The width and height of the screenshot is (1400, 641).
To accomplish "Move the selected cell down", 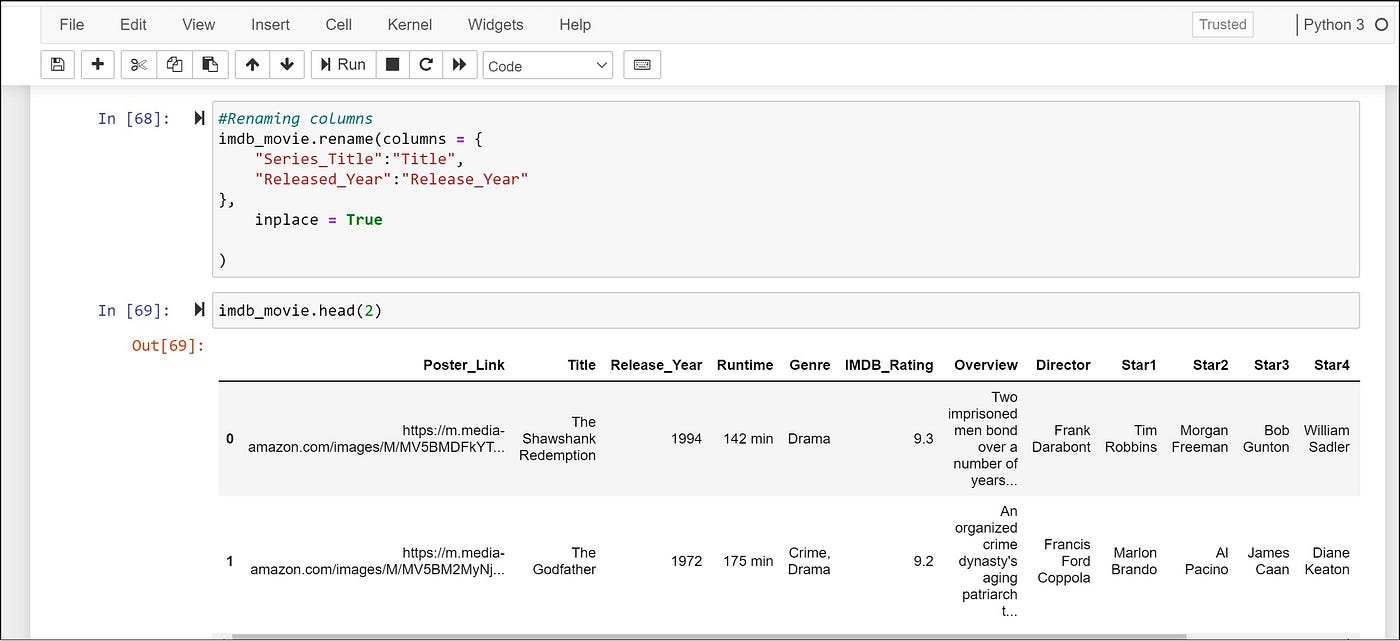I will coord(287,64).
